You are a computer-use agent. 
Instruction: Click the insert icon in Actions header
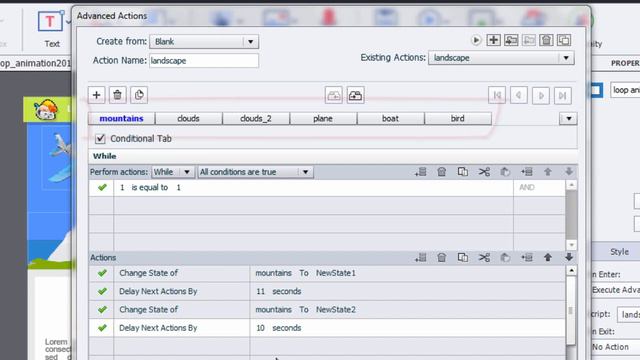pos(527,258)
